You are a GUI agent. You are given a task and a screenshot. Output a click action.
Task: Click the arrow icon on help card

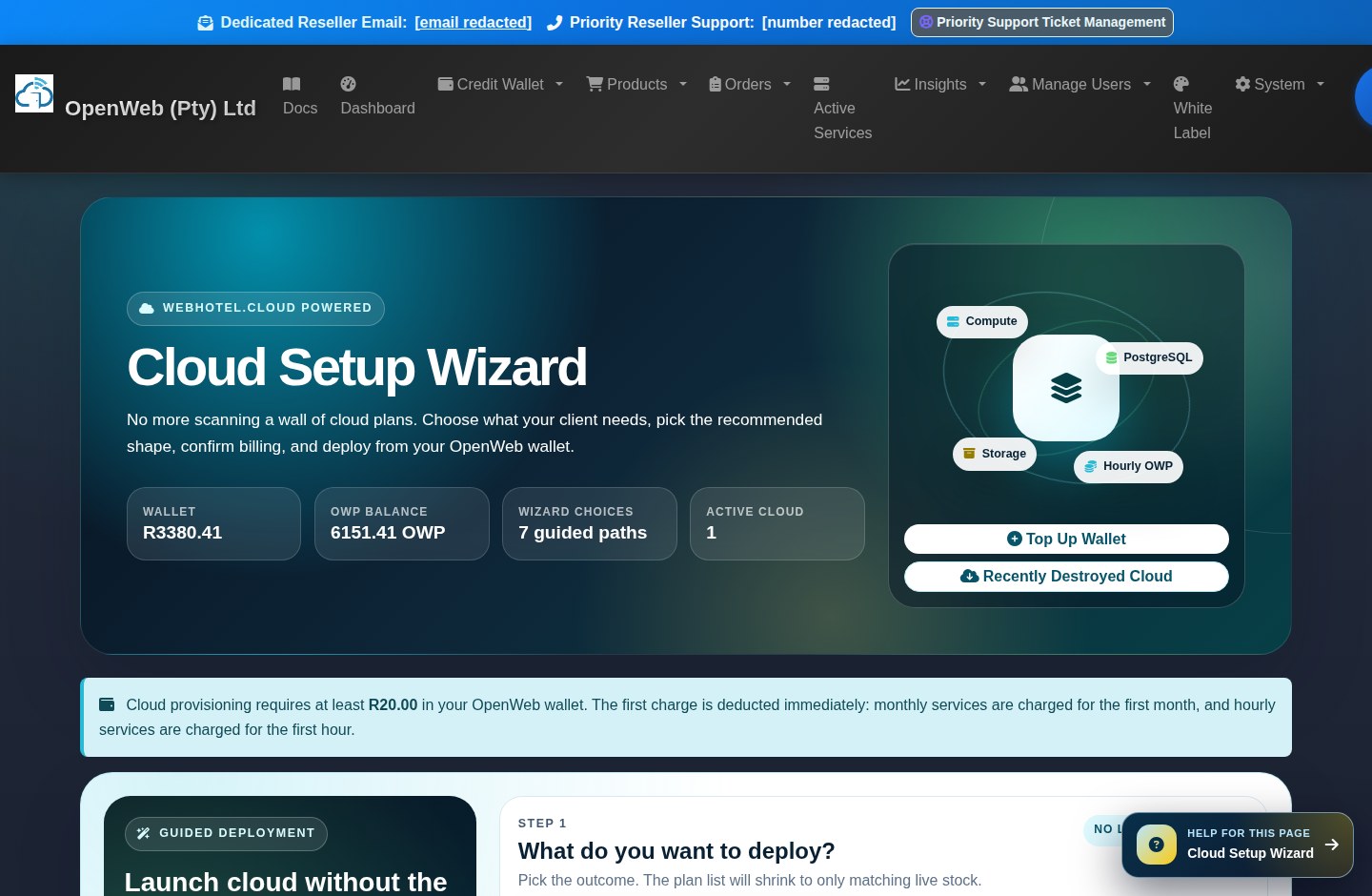1332,845
